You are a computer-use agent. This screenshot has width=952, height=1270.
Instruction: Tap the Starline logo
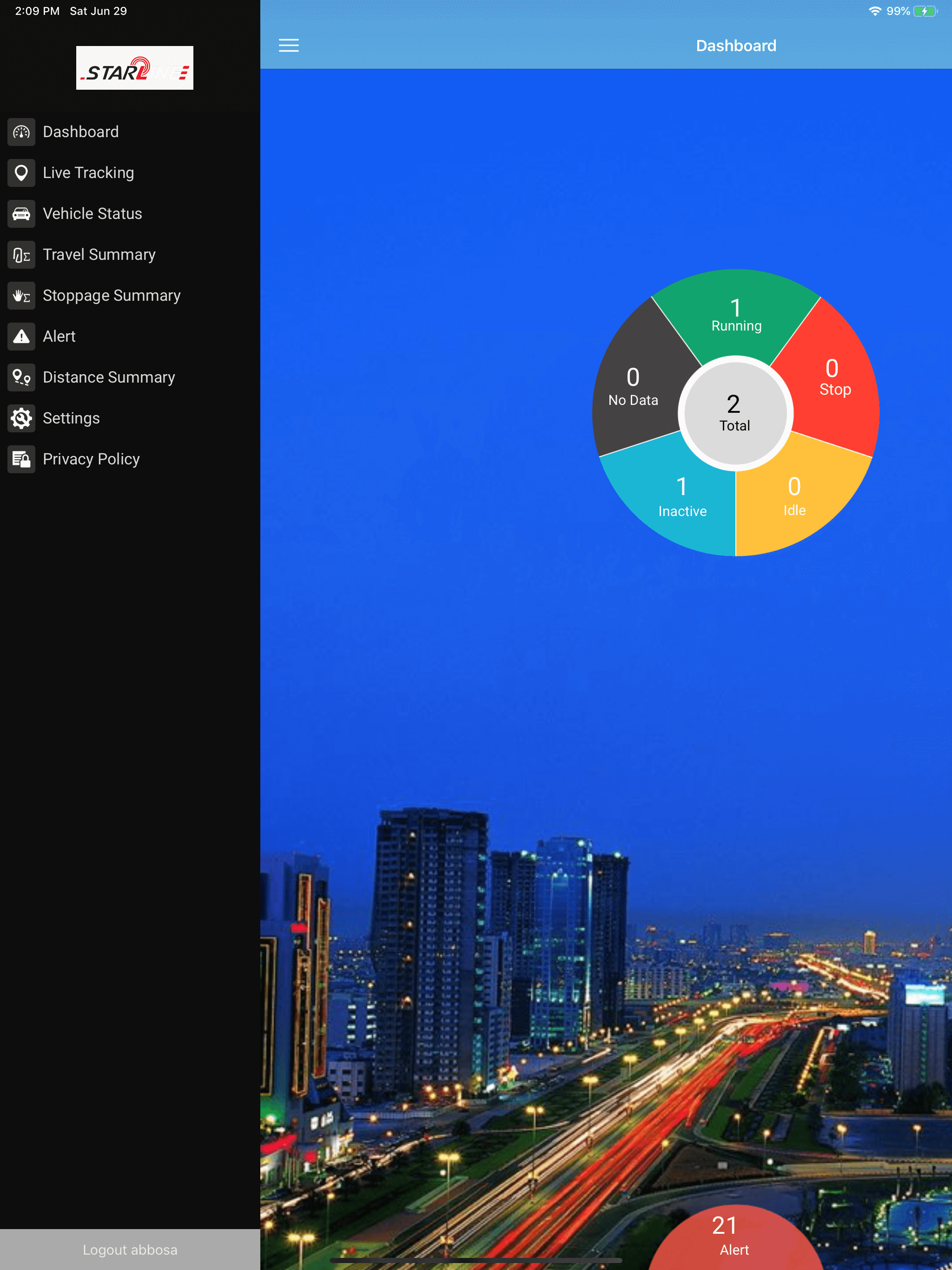(x=135, y=68)
